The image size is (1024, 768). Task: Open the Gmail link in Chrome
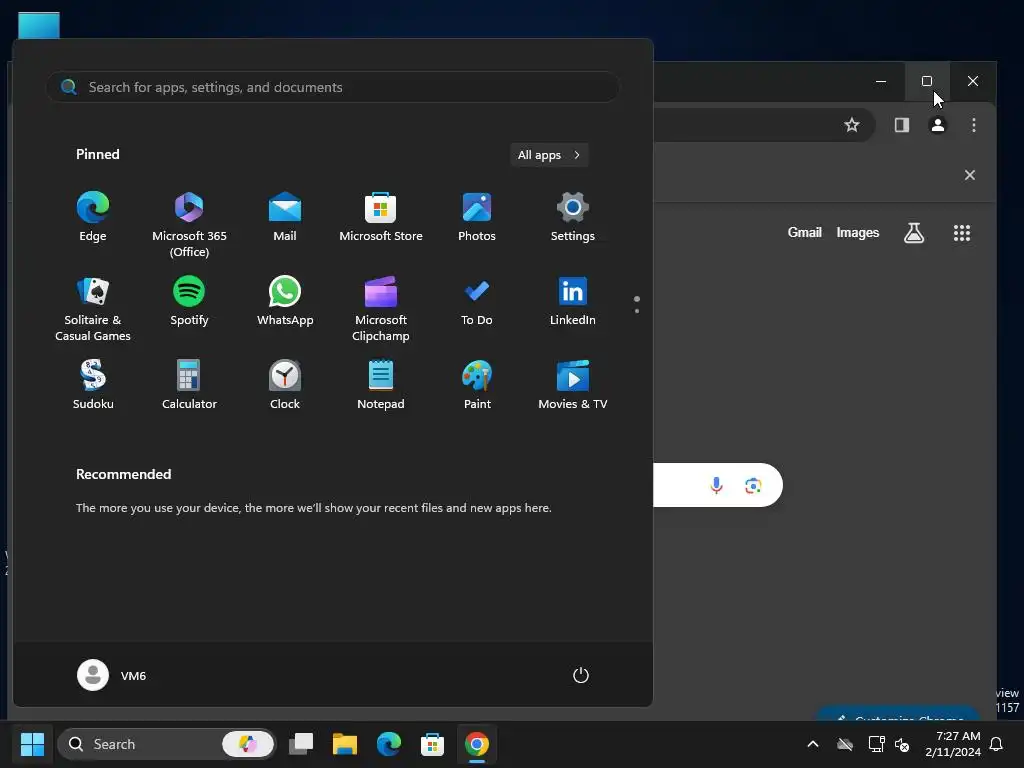805,232
